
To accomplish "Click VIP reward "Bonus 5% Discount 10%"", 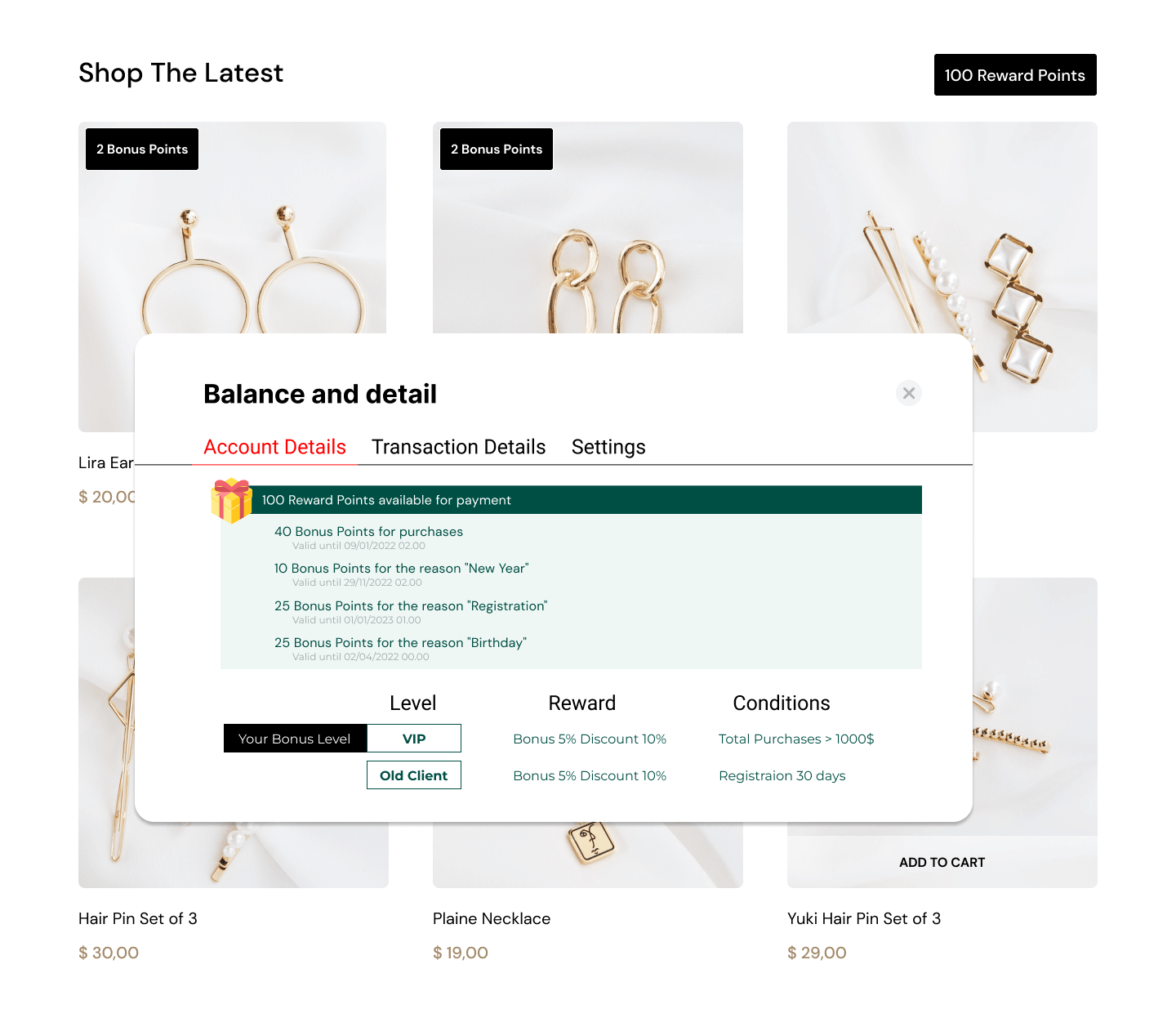I will [x=590, y=739].
